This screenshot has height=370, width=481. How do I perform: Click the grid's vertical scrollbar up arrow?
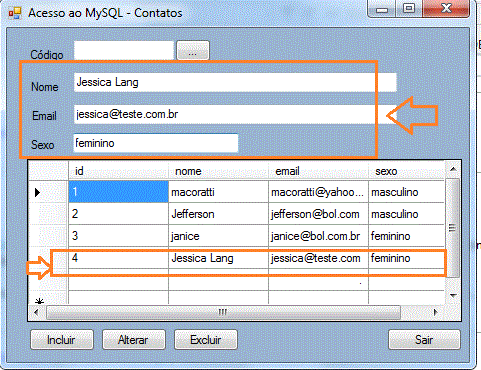point(453,169)
